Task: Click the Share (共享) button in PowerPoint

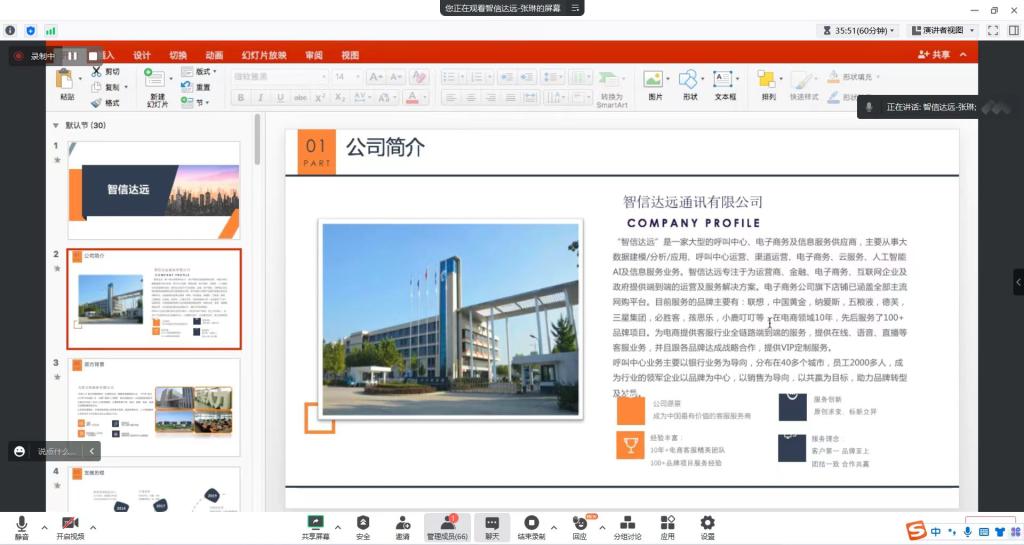Action: 934,55
